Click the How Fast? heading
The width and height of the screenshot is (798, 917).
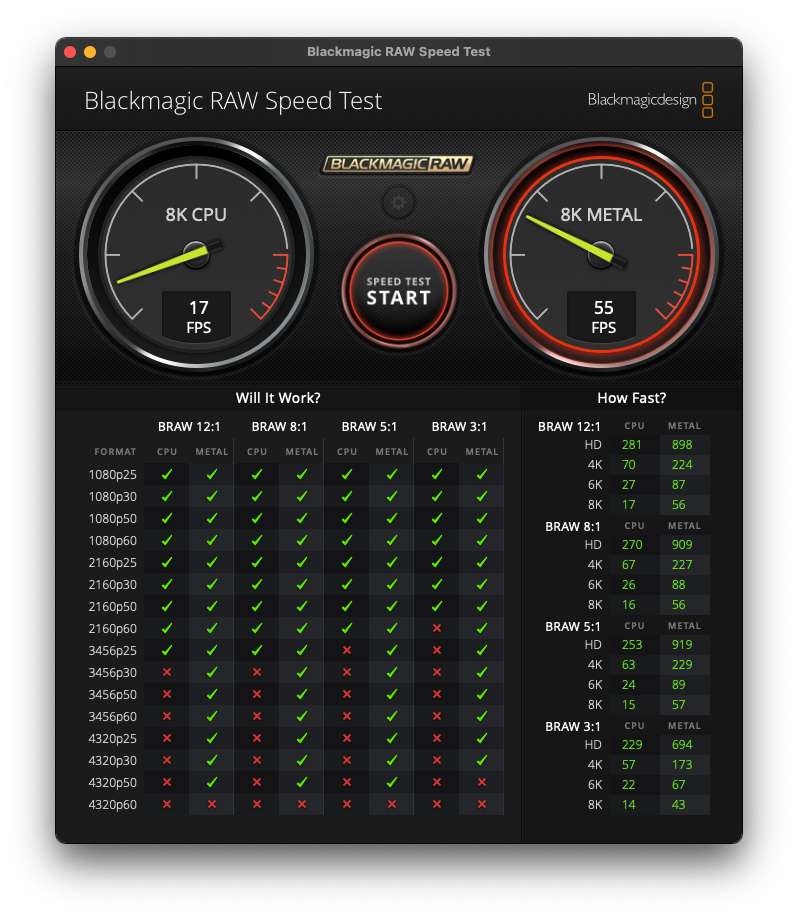coord(631,398)
